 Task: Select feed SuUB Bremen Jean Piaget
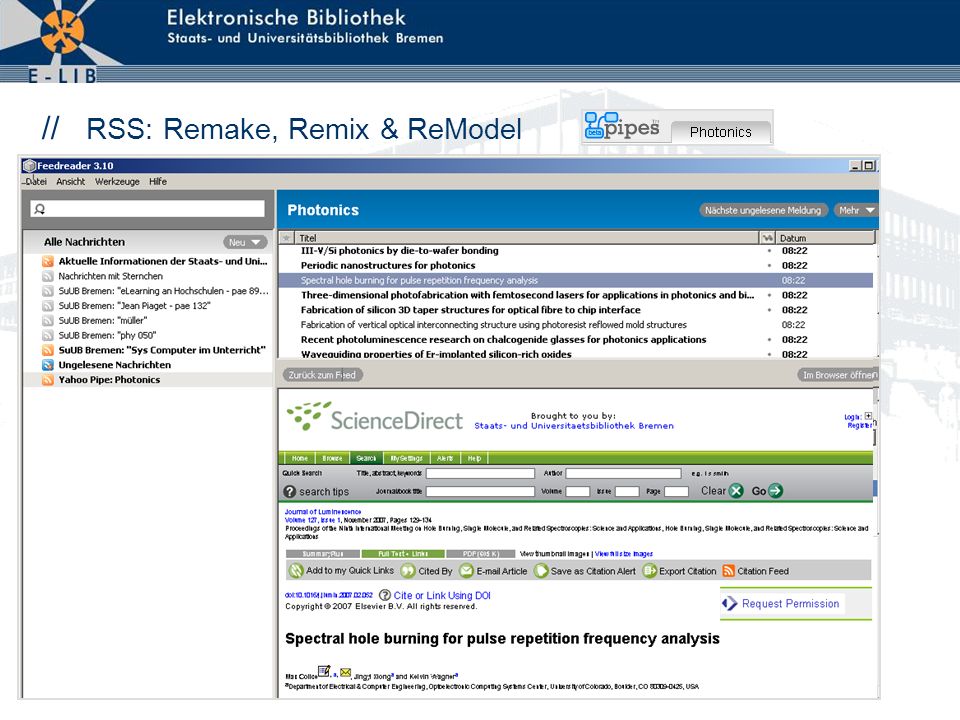(x=134, y=306)
